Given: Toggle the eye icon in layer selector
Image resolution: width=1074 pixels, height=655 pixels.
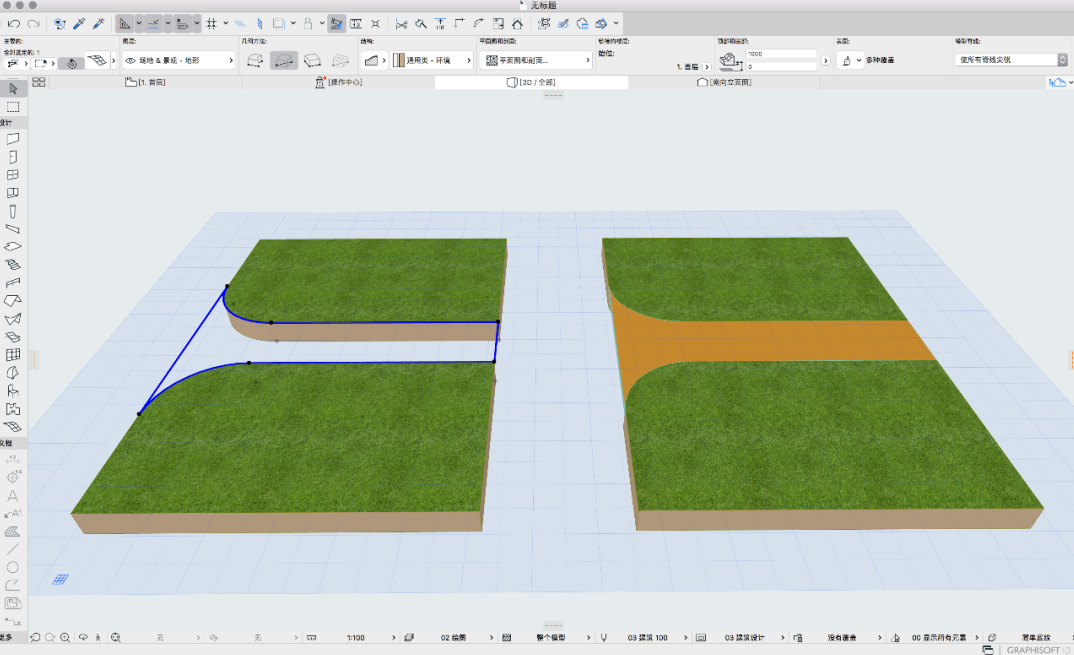Looking at the screenshot, I should pyautogui.click(x=130, y=60).
